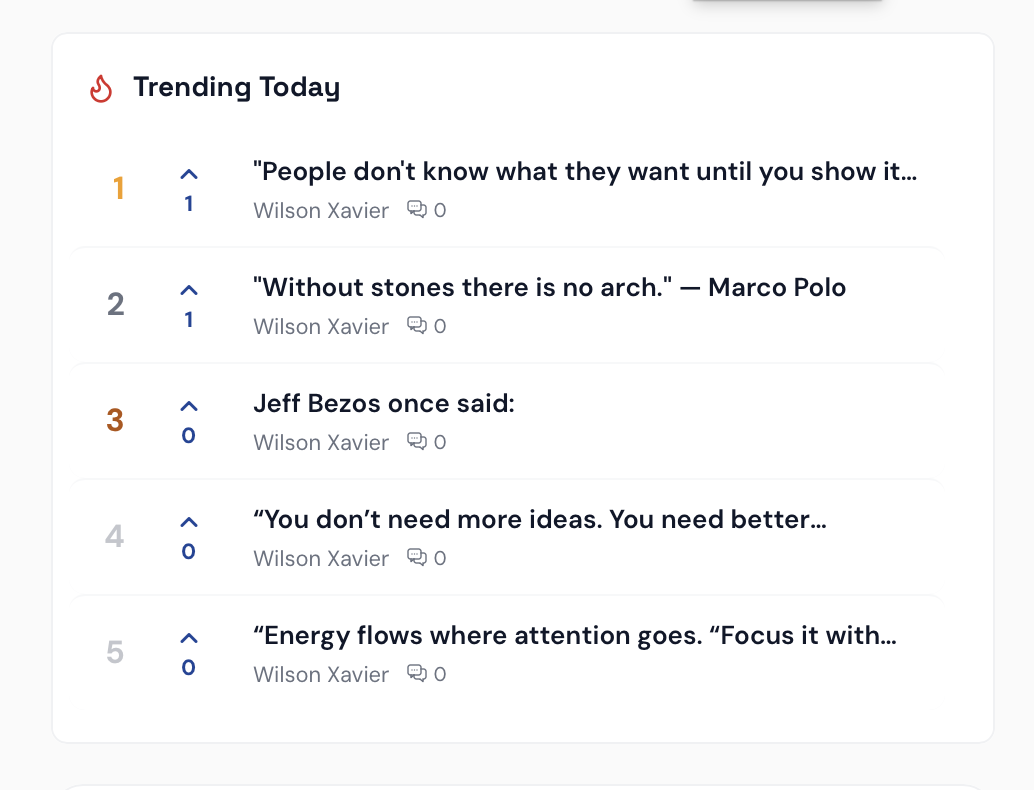Image resolution: width=1034 pixels, height=790 pixels.
Task: Upvote the "You don't need more ideas" post
Action: click(x=189, y=523)
